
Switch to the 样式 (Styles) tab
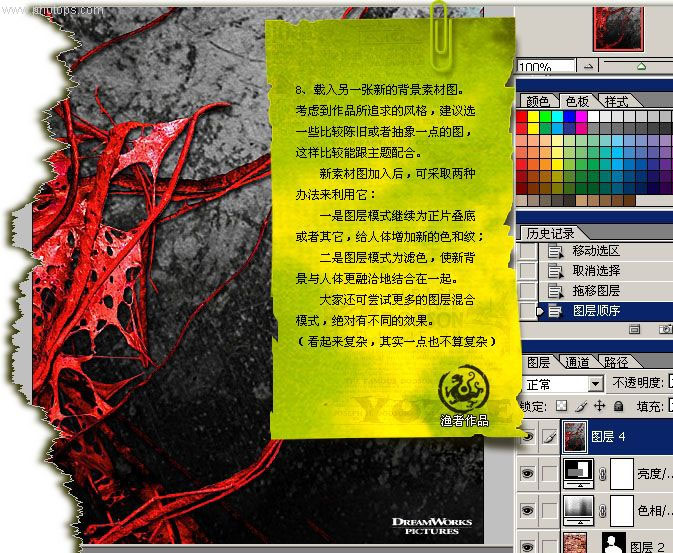(617, 101)
